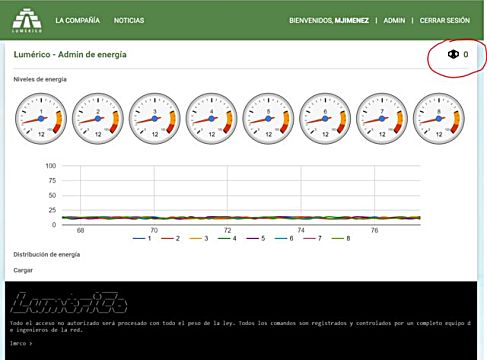Screen dimensions: 487x360
Task: Click the viewer count 0
Action: pos(466,54)
